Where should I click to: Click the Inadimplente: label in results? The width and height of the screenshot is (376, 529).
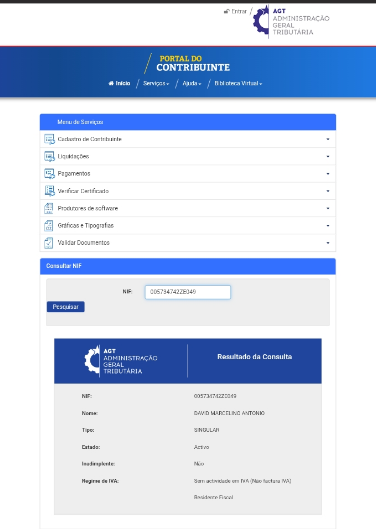pos(98,464)
